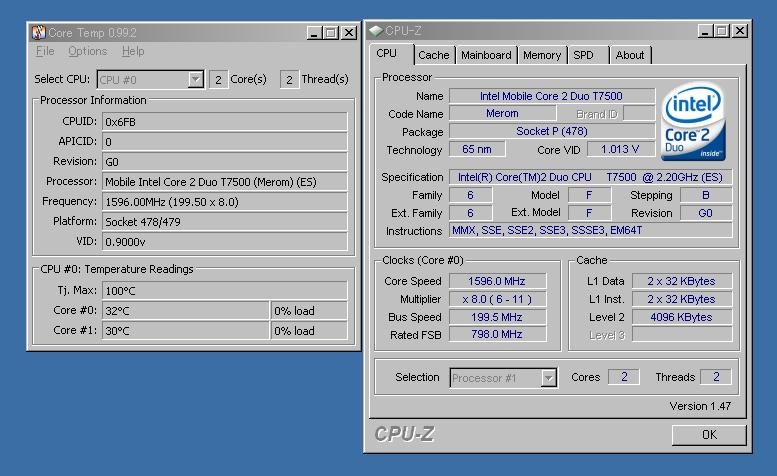Click the Cores count field in CPU-Z
The width and height of the screenshot is (777, 476).
(624, 377)
